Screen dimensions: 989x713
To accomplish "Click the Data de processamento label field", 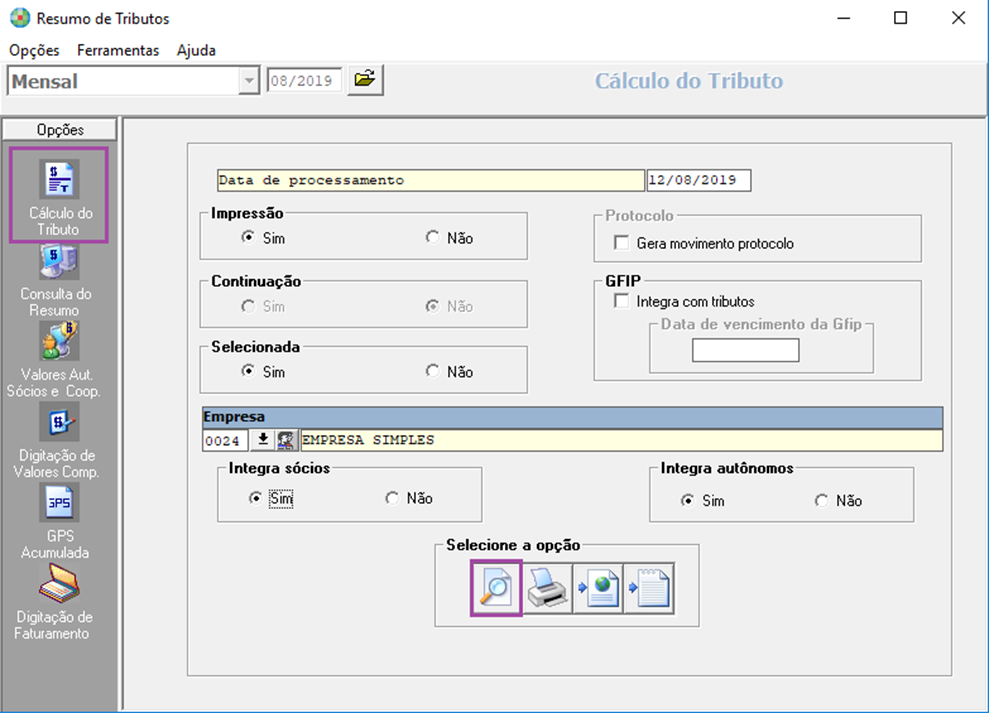I will pyautogui.click(x=431, y=180).
